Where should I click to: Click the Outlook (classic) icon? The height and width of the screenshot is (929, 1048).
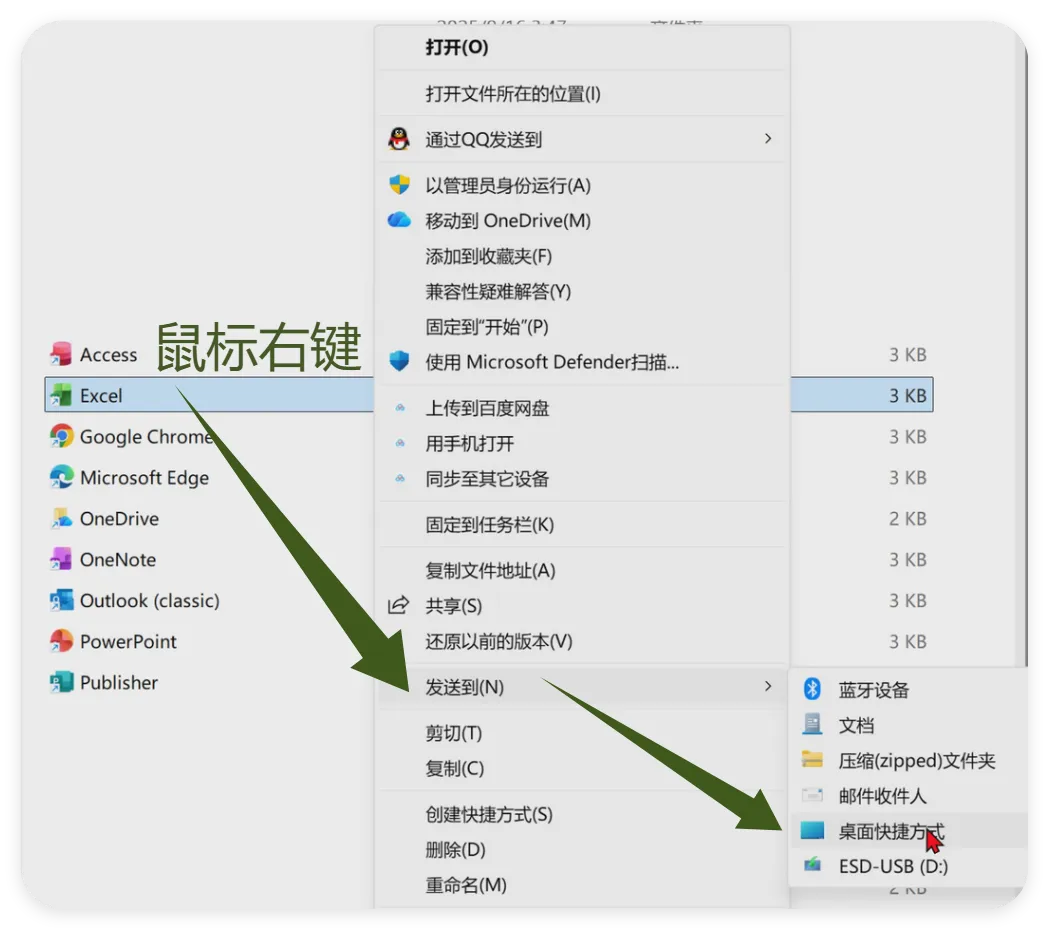click(x=61, y=600)
